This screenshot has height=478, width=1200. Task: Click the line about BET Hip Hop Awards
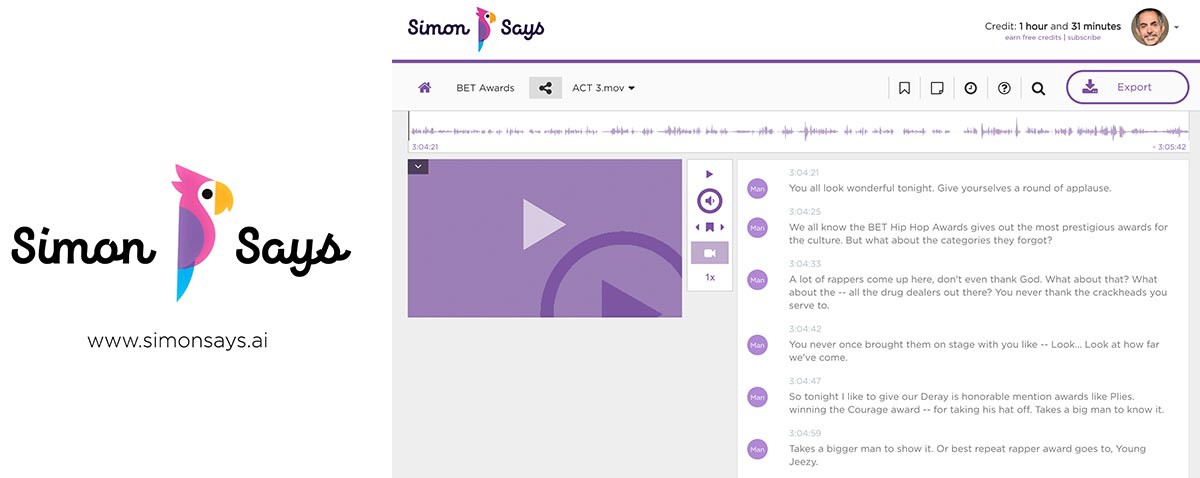[978, 234]
